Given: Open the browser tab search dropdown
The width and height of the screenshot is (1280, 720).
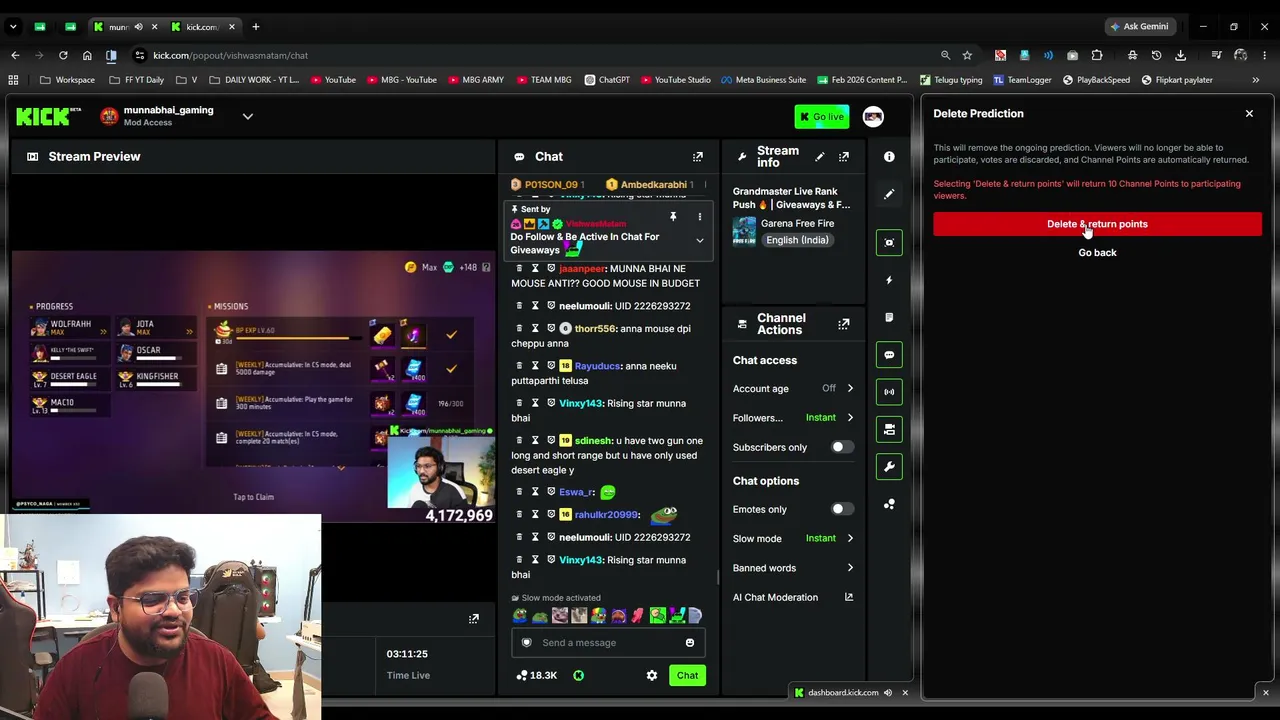Looking at the screenshot, I should (x=13, y=27).
